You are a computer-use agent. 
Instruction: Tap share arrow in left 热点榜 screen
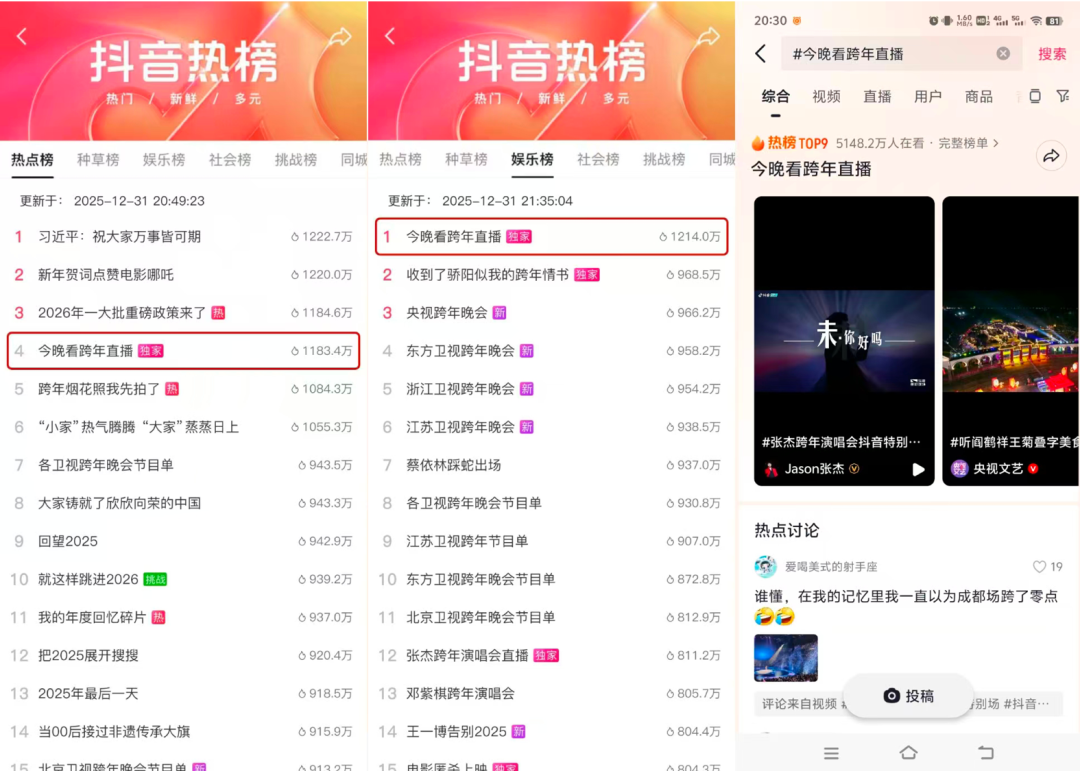tap(340, 37)
